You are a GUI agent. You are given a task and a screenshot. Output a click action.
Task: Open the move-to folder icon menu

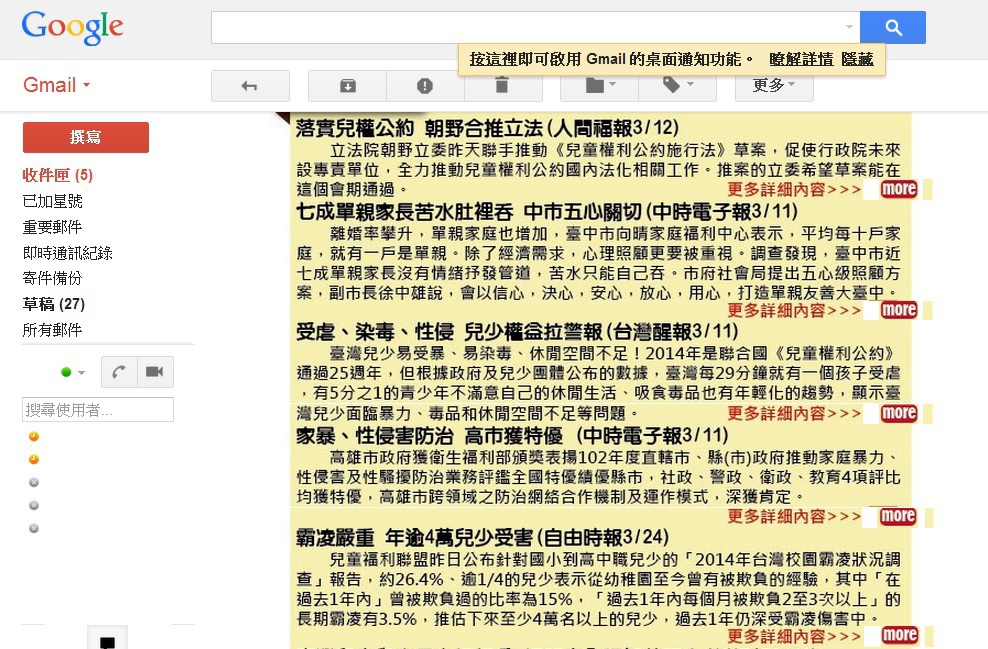(x=599, y=86)
